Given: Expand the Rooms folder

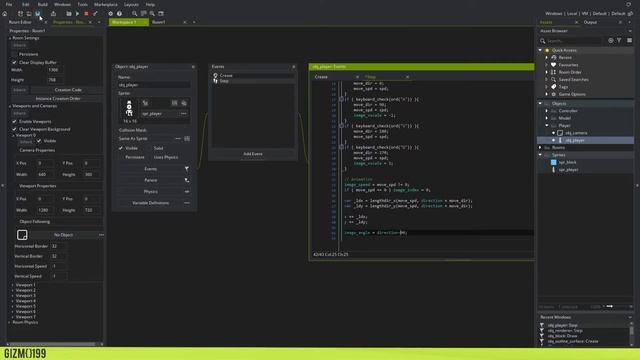Looking at the screenshot, I should point(540,148).
